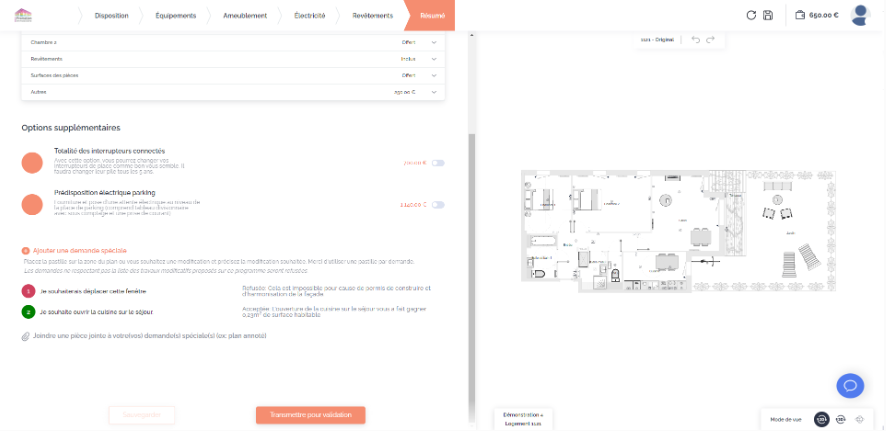The width and height of the screenshot is (886, 431).
Task: Go to the Équipements step
Action: (x=176, y=16)
